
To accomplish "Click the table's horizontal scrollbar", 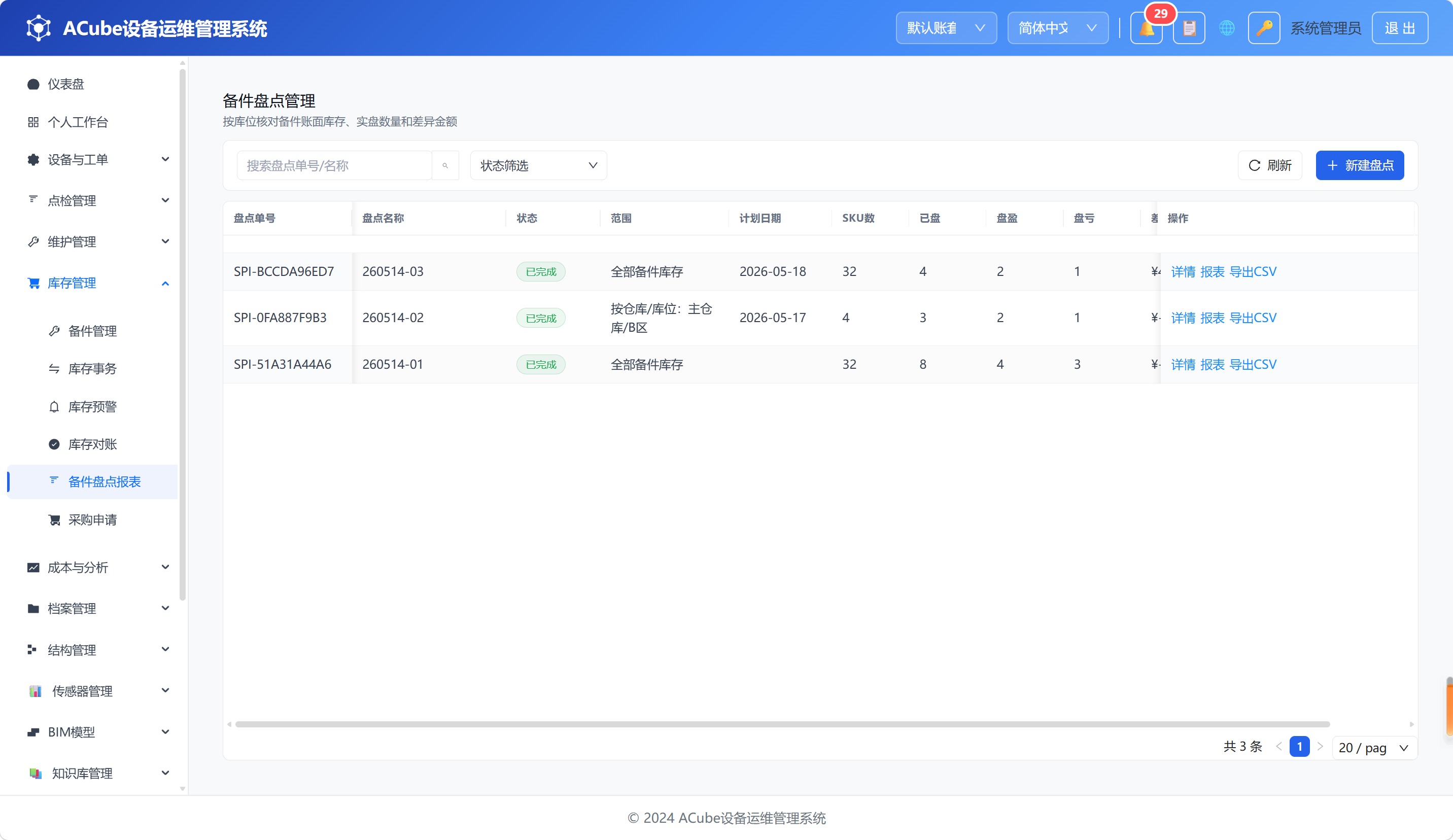I will coord(782,724).
